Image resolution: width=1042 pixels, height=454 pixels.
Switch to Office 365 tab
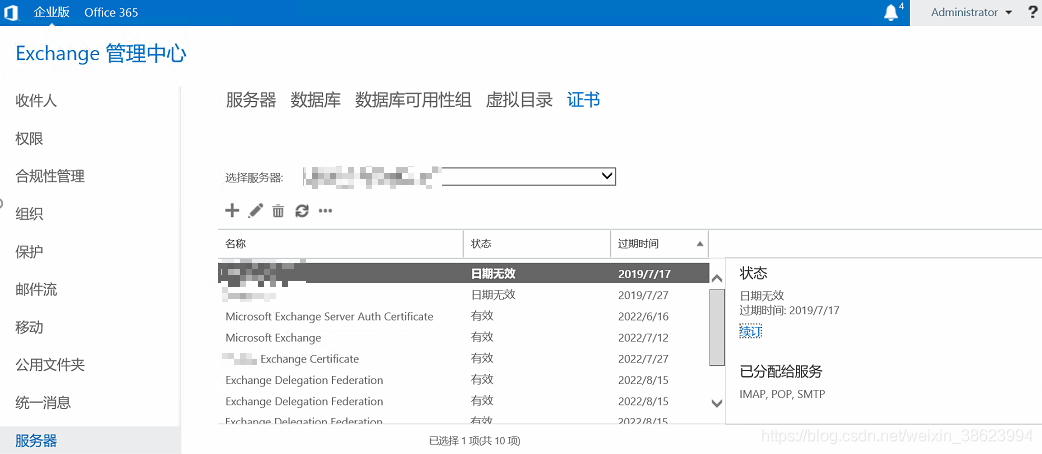(x=112, y=13)
